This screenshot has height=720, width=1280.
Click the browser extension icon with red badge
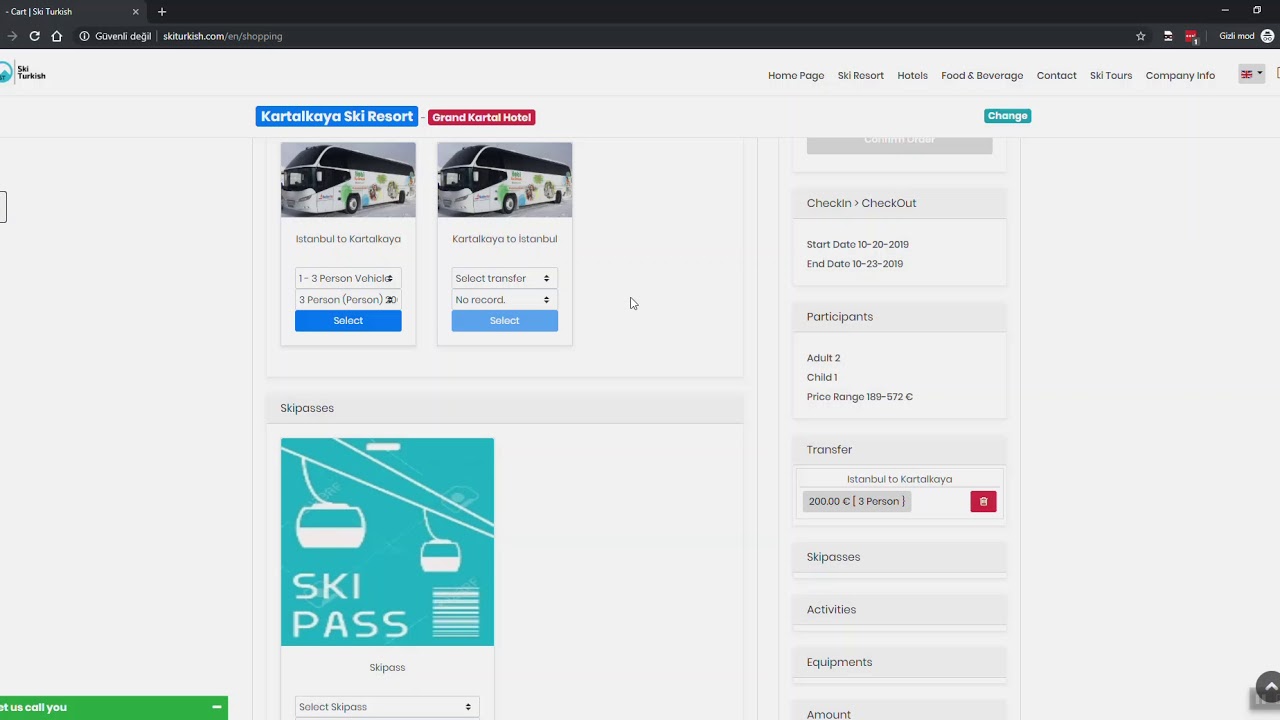click(1190, 36)
